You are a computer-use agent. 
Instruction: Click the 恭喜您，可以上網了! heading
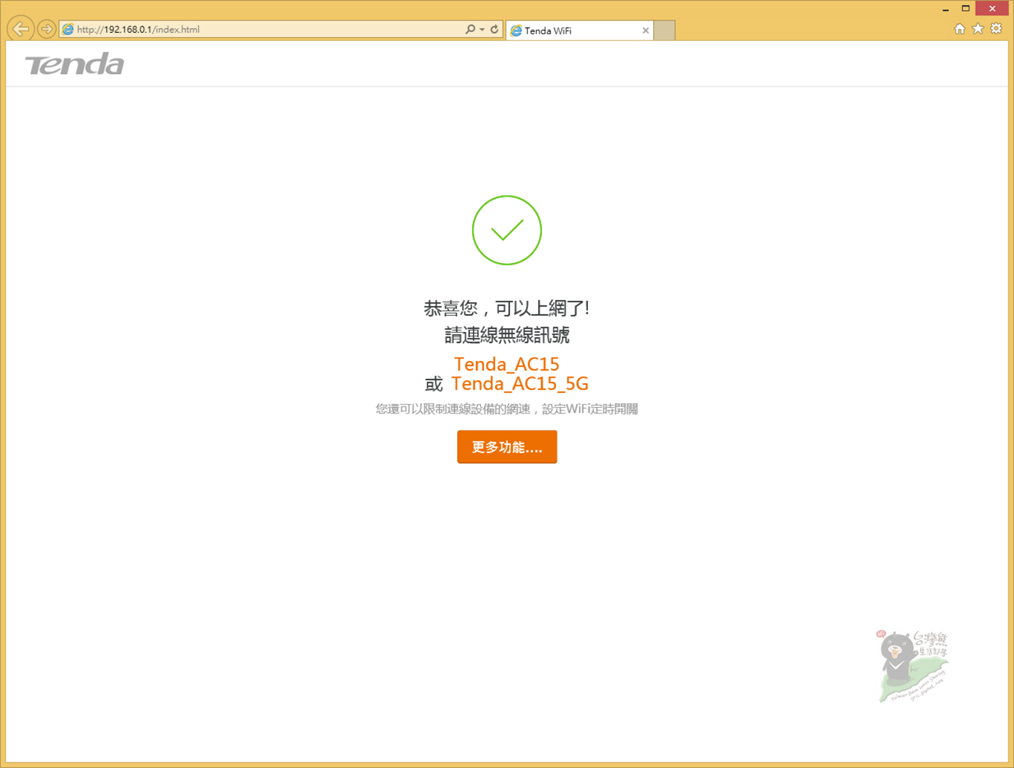506,308
